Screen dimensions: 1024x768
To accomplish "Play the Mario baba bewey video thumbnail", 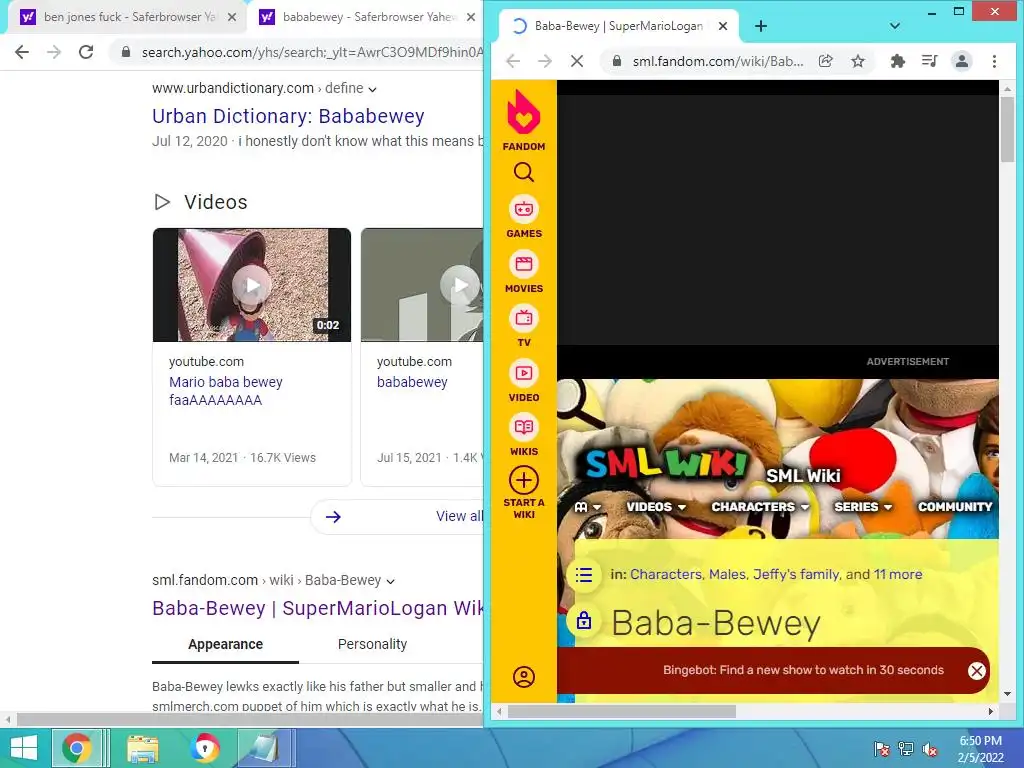I will coord(251,285).
